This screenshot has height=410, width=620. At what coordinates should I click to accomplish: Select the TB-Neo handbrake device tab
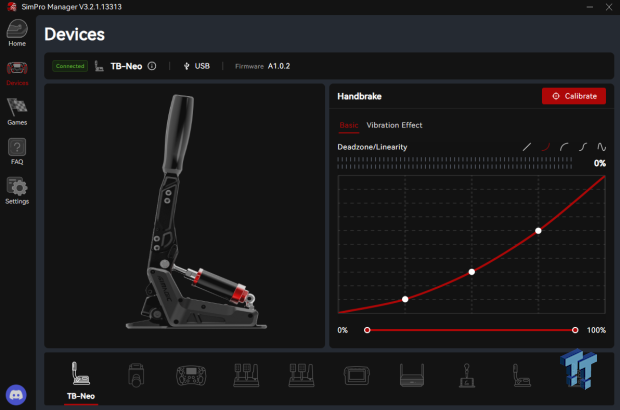[x=81, y=381]
